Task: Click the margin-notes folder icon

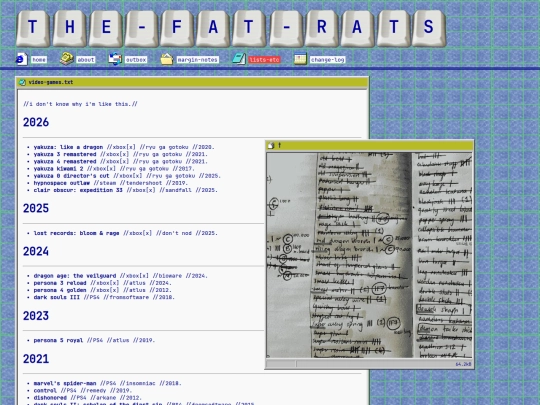Action: click(x=167, y=59)
